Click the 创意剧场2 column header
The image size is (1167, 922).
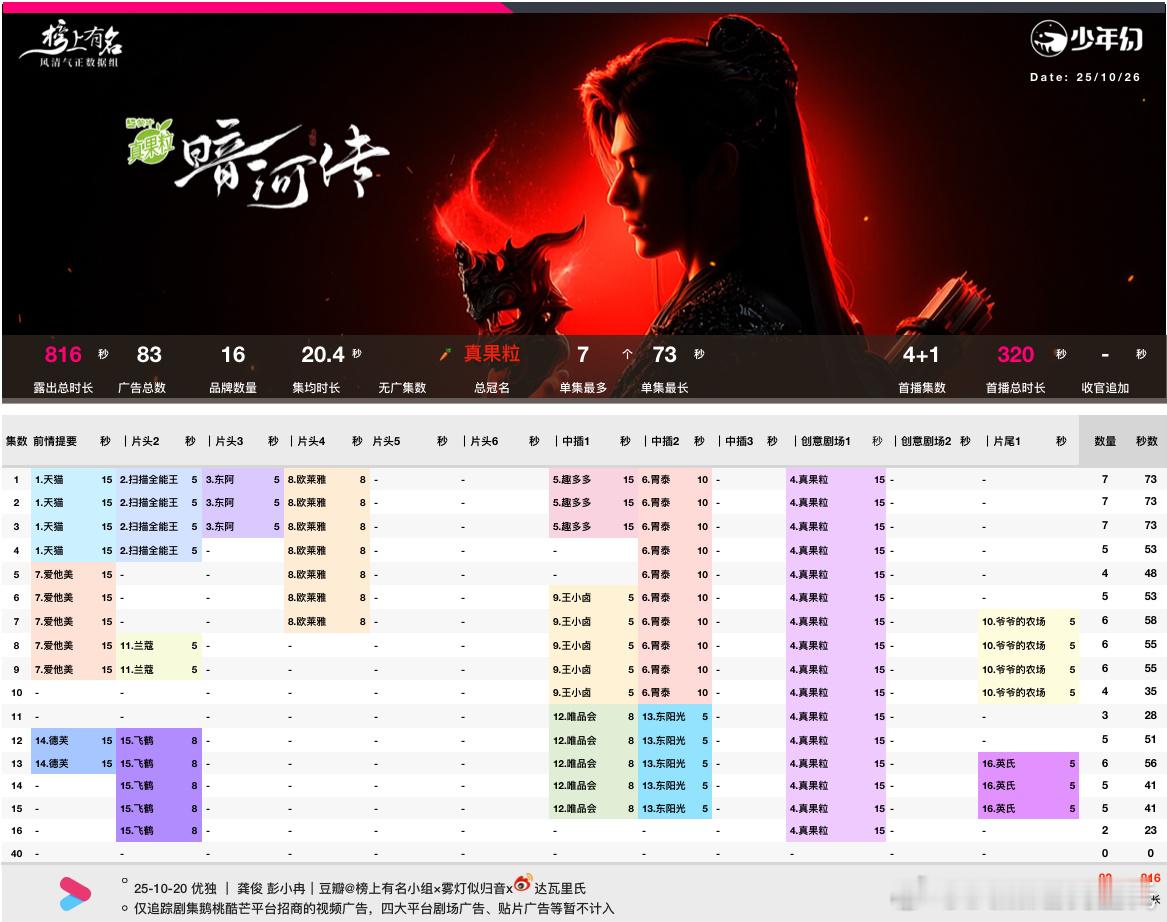point(926,441)
